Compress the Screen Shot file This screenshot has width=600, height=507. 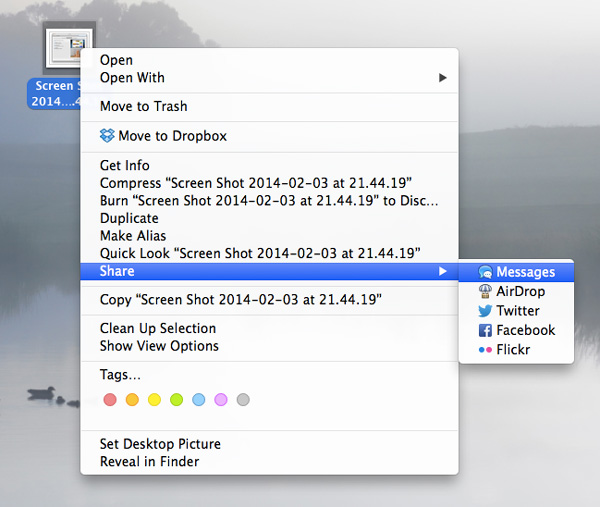(x=269, y=183)
